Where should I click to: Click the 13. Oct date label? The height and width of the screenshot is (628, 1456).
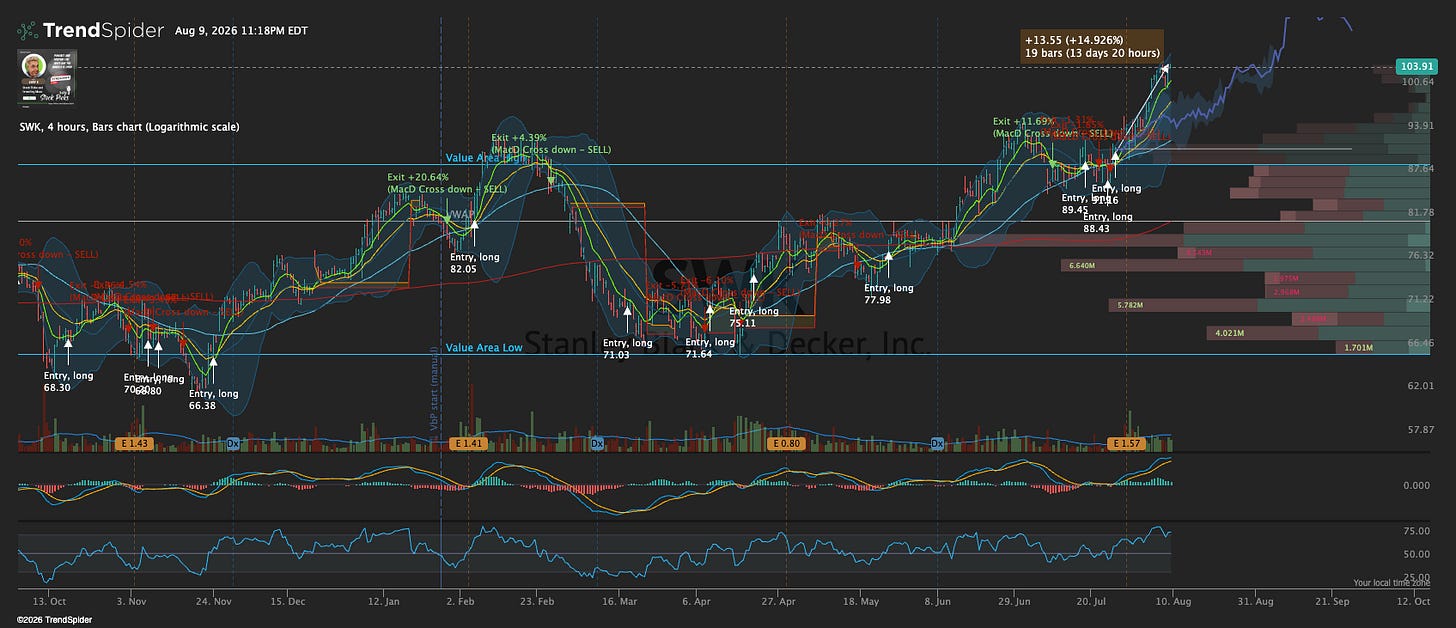click(x=48, y=601)
